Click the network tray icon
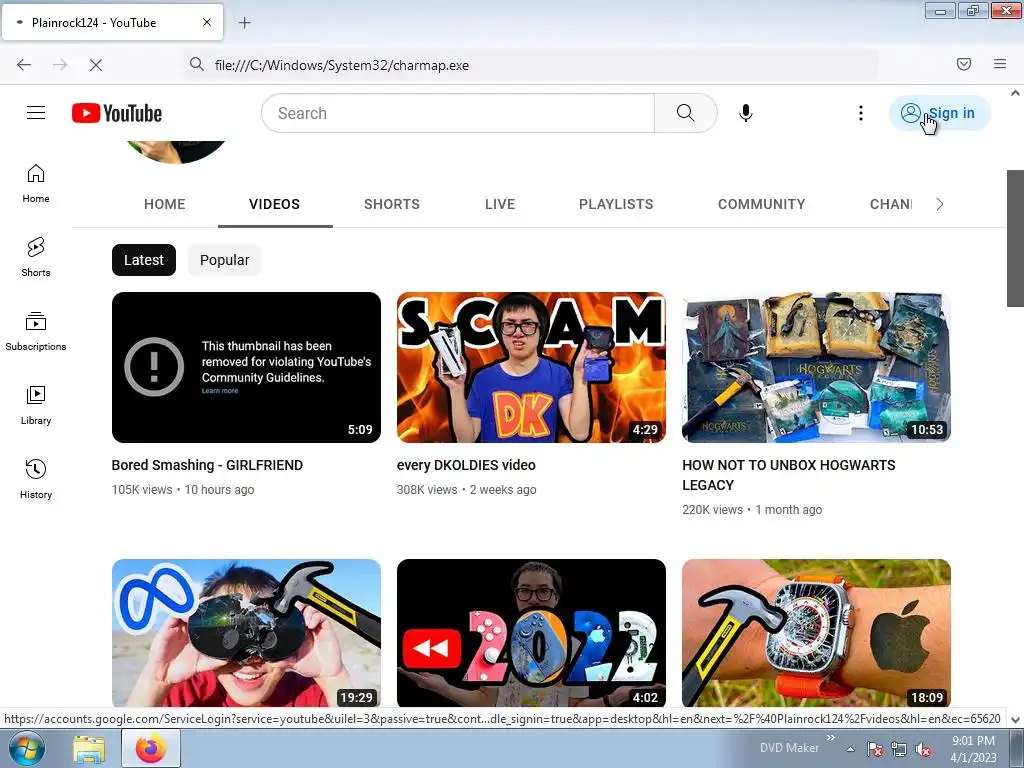 899,749
